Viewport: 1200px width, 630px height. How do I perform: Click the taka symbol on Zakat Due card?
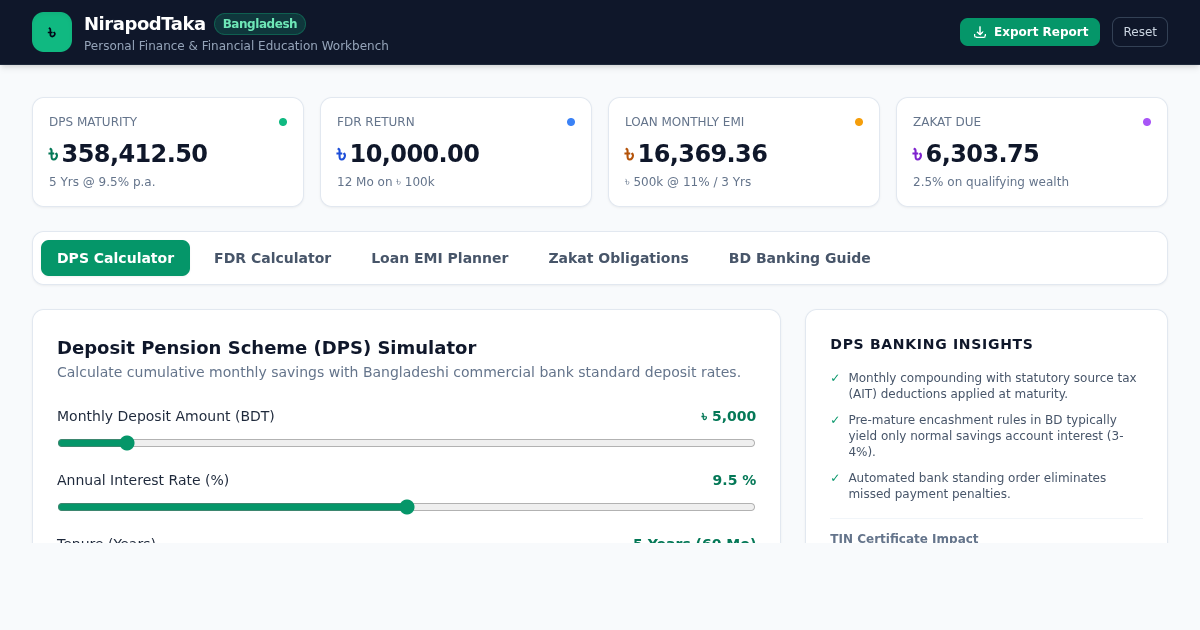917,155
